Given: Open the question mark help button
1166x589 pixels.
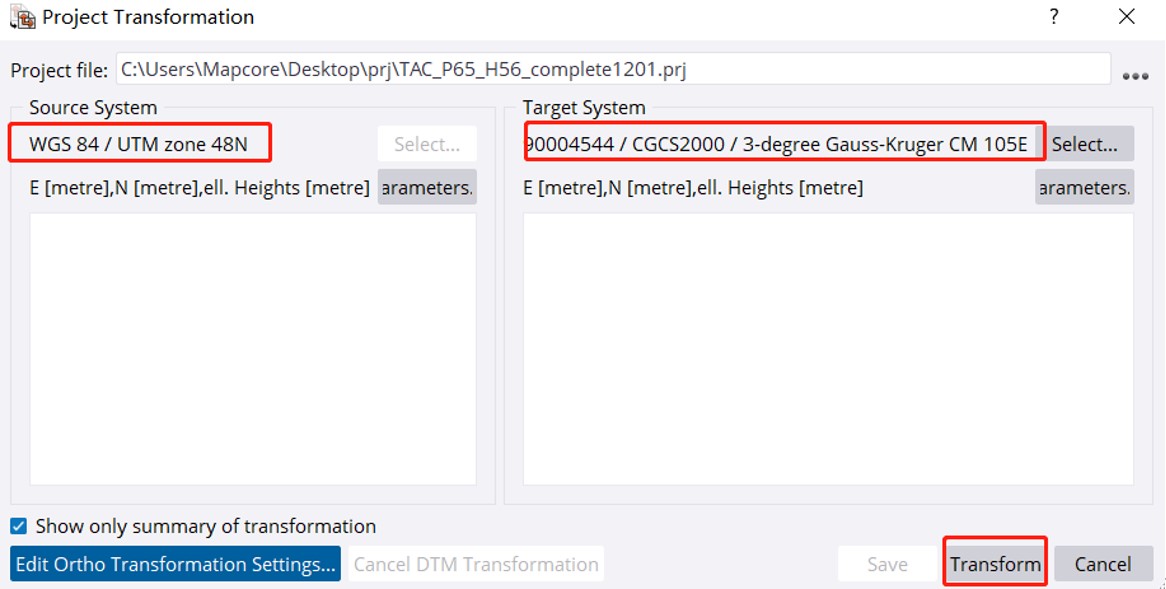Looking at the screenshot, I should tap(1053, 17).
